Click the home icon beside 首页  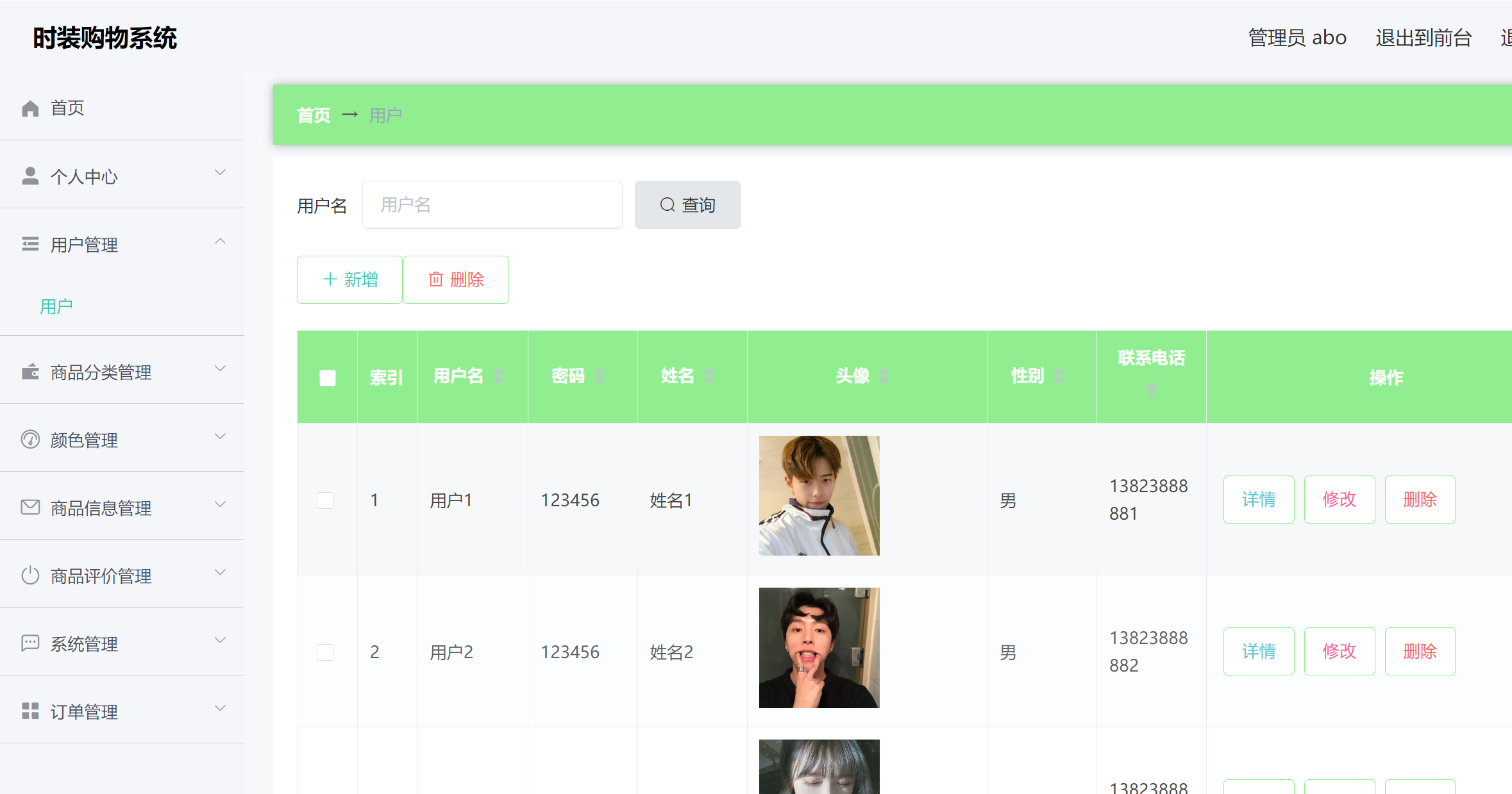[x=30, y=107]
